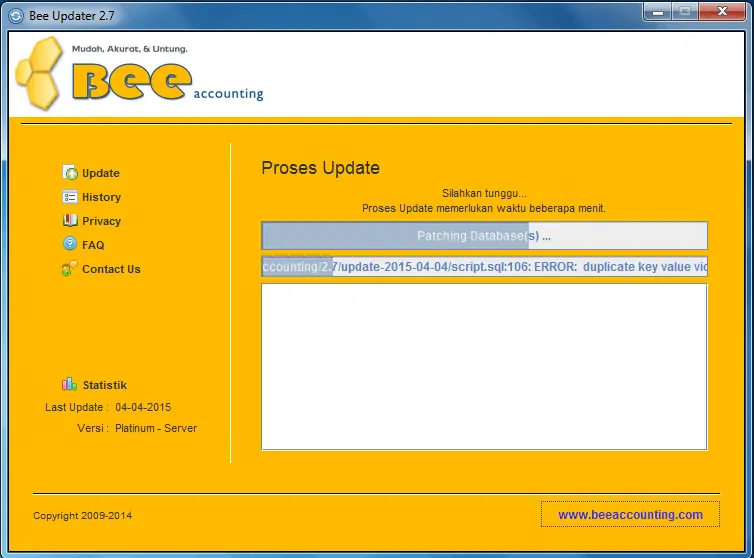
Task: Click the 'Mudah, Akurat, & Untung.' slogan
Action: point(130,49)
